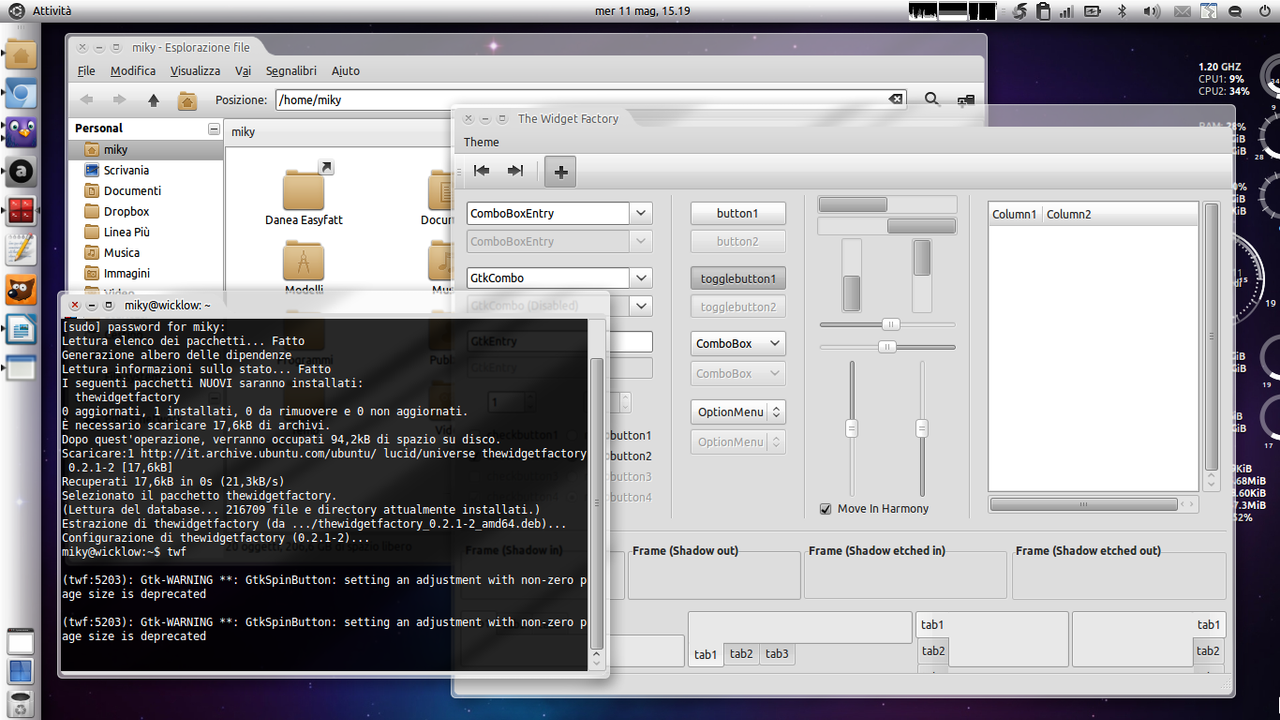The image size is (1280, 720).
Task: Open the Theme menu in Widget Factory
Action: 481,142
